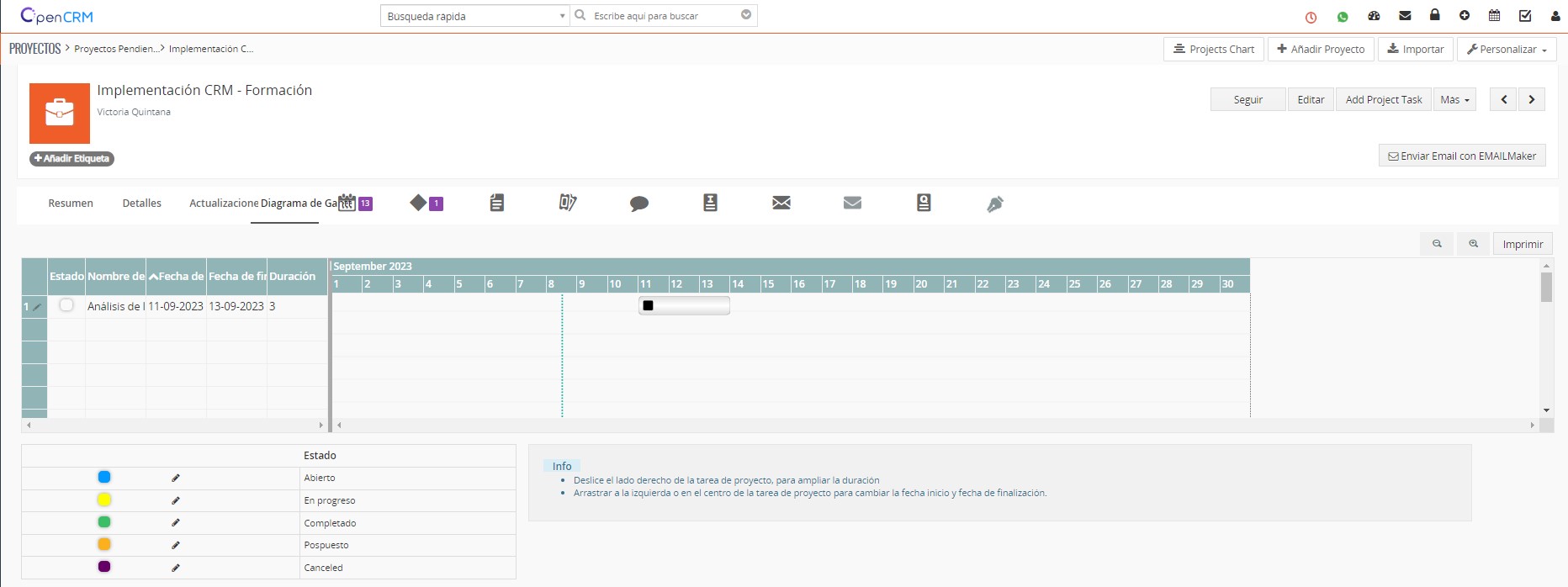1568x587 pixels.
Task: Go to next project record arrow
Action: click(1531, 99)
